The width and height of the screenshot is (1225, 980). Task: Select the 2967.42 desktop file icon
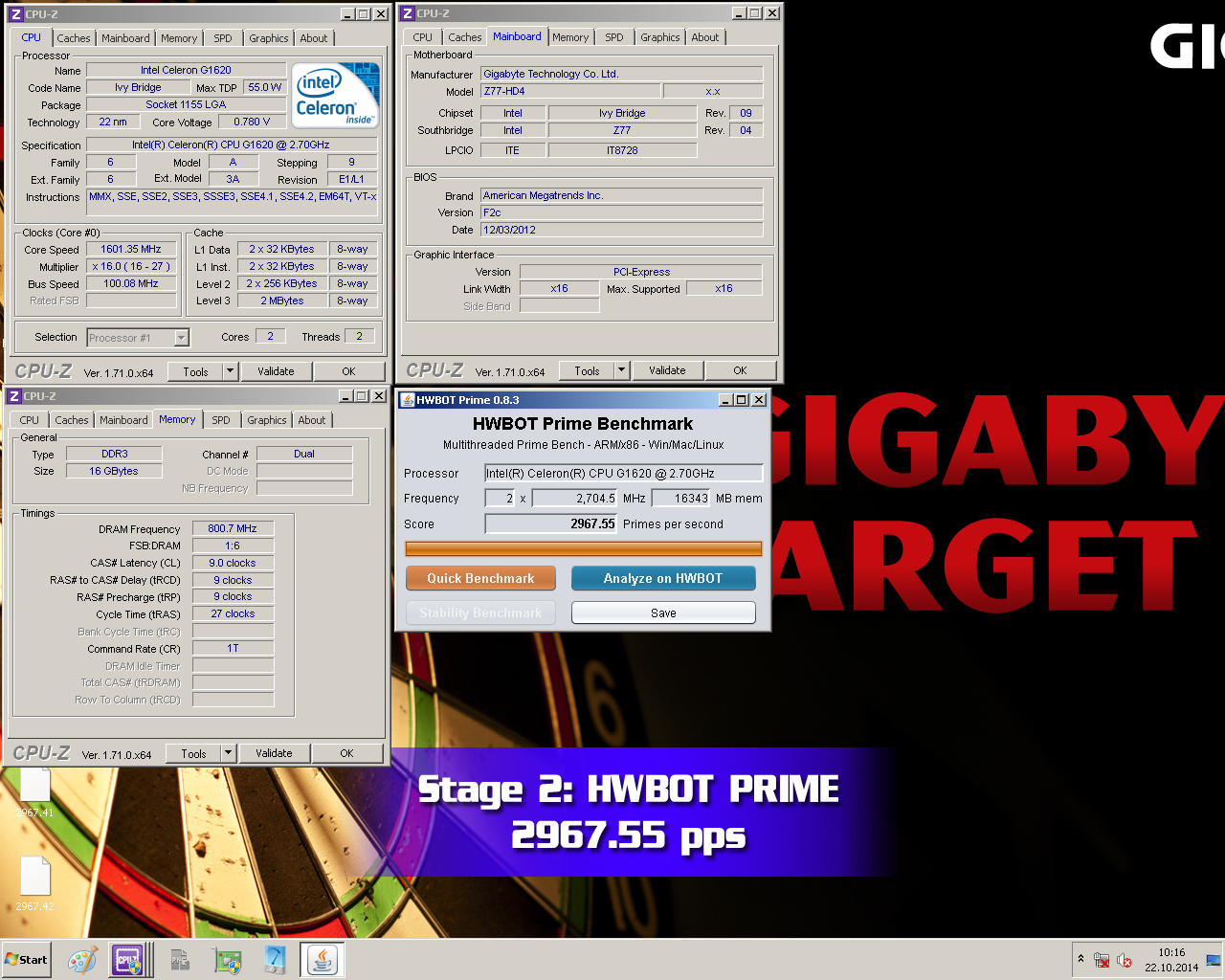pos(34,883)
